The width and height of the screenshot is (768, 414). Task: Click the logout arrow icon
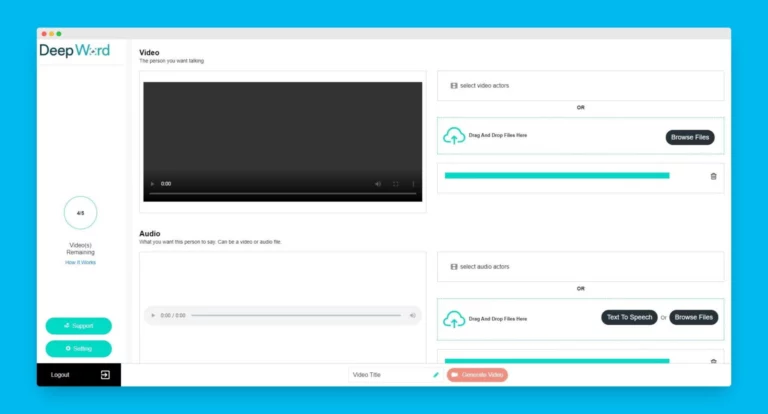click(x=105, y=375)
